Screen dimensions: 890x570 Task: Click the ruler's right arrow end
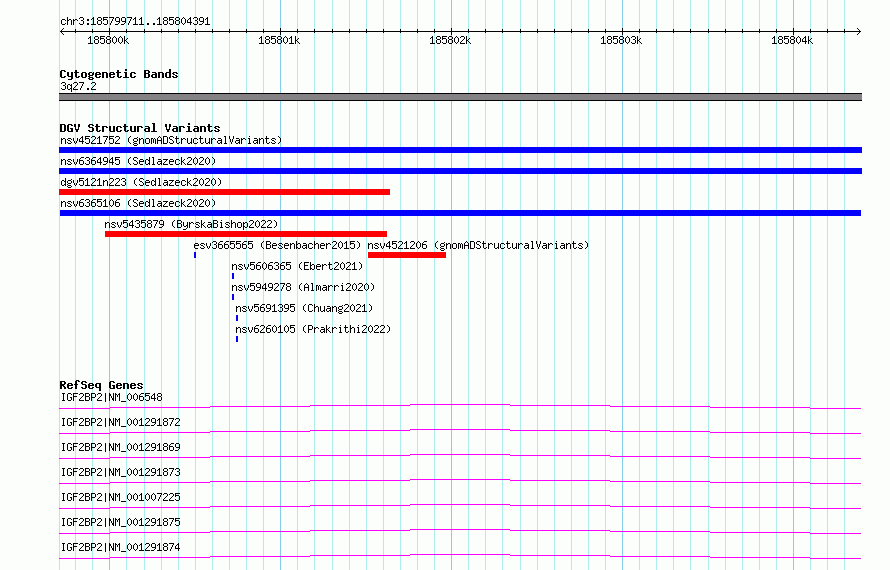pos(859,31)
